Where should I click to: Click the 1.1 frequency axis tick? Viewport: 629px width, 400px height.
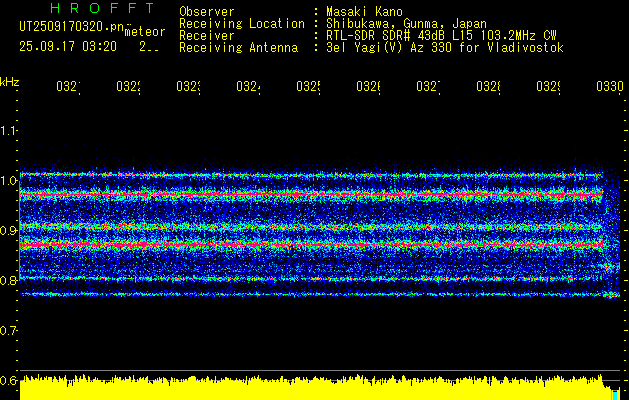[x=9, y=131]
